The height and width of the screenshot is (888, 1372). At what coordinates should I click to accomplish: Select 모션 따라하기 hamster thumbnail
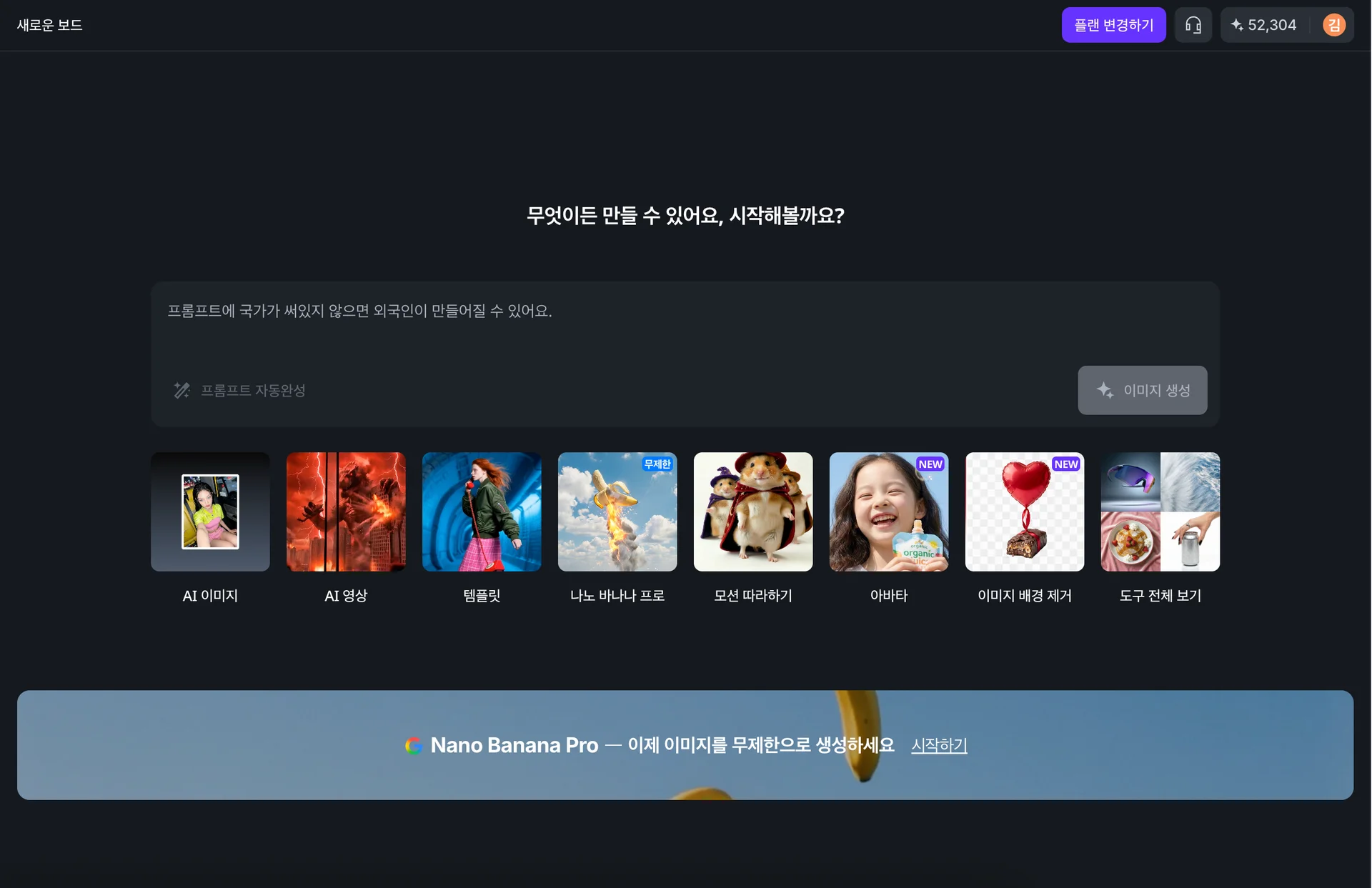[753, 512]
